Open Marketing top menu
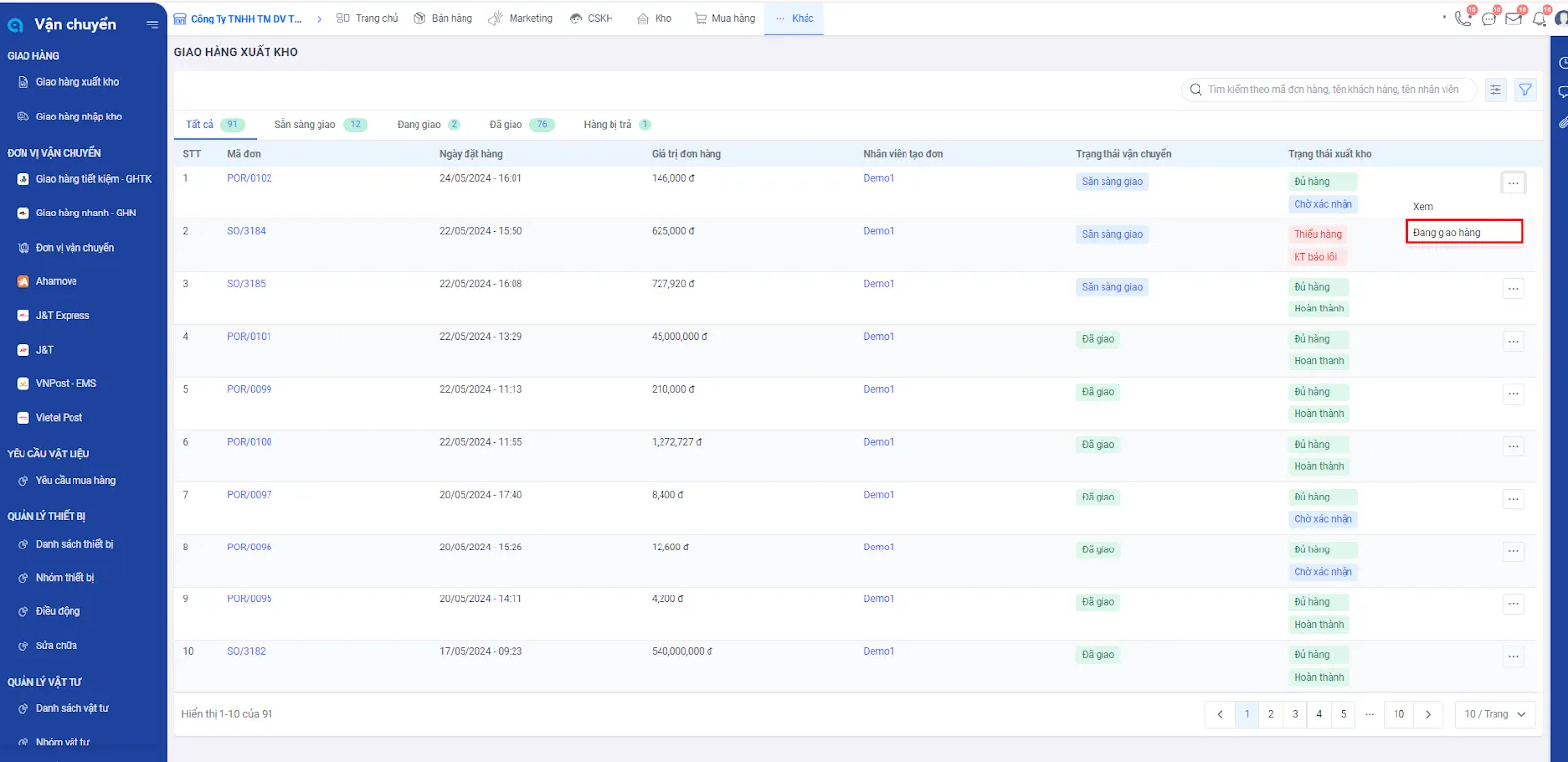 [x=520, y=18]
